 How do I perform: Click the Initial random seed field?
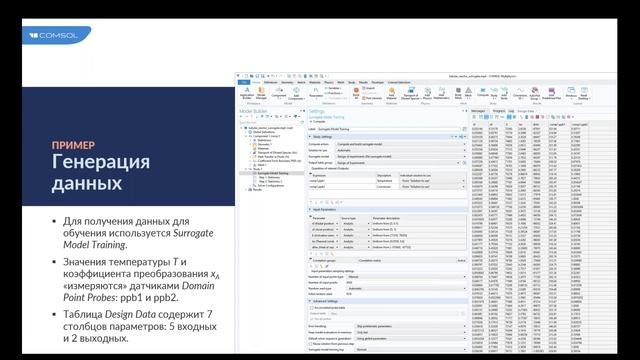[406, 294]
